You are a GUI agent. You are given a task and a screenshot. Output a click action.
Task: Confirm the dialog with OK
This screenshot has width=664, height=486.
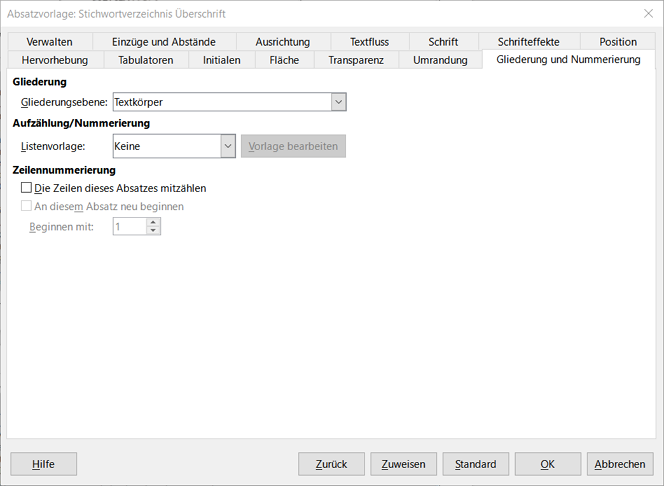pos(547,464)
